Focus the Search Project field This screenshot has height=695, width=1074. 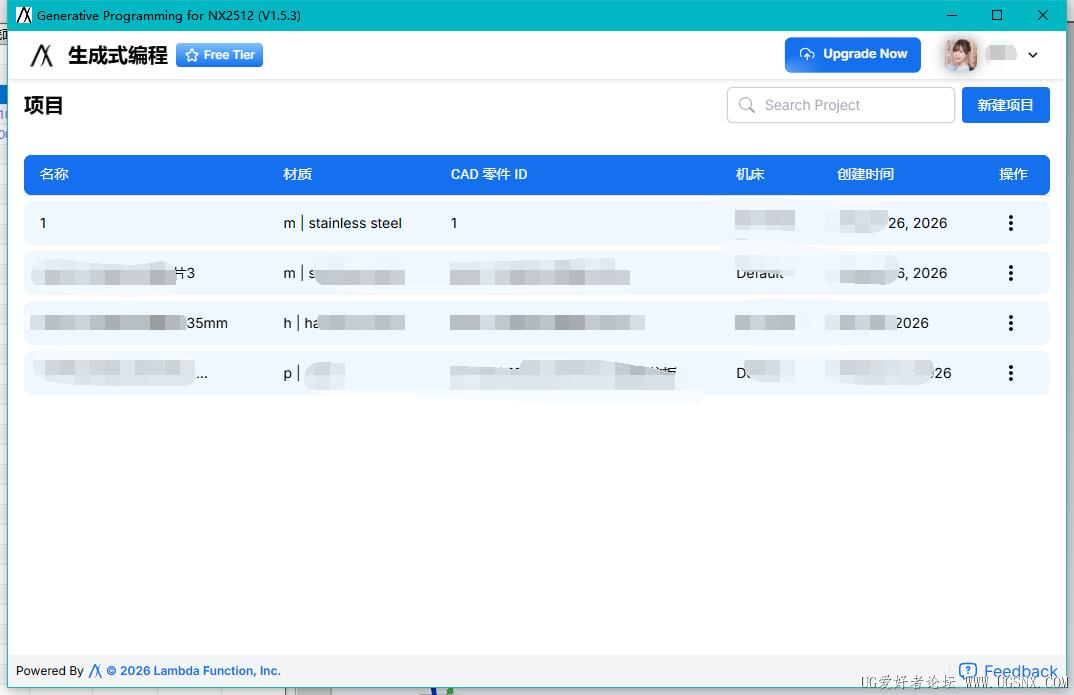[x=840, y=105]
